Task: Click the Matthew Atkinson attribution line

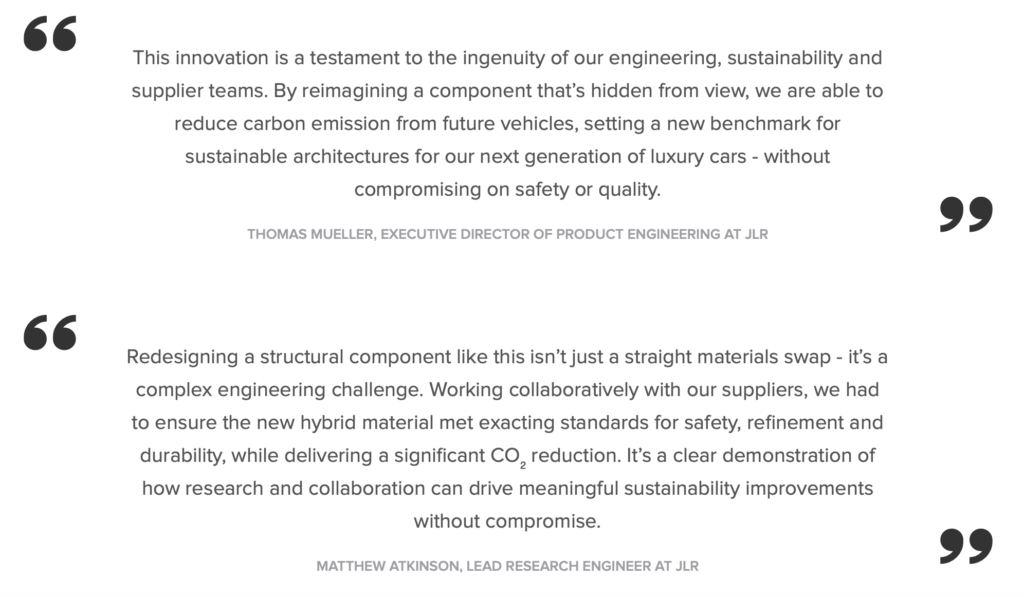Action: tap(507, 566)
